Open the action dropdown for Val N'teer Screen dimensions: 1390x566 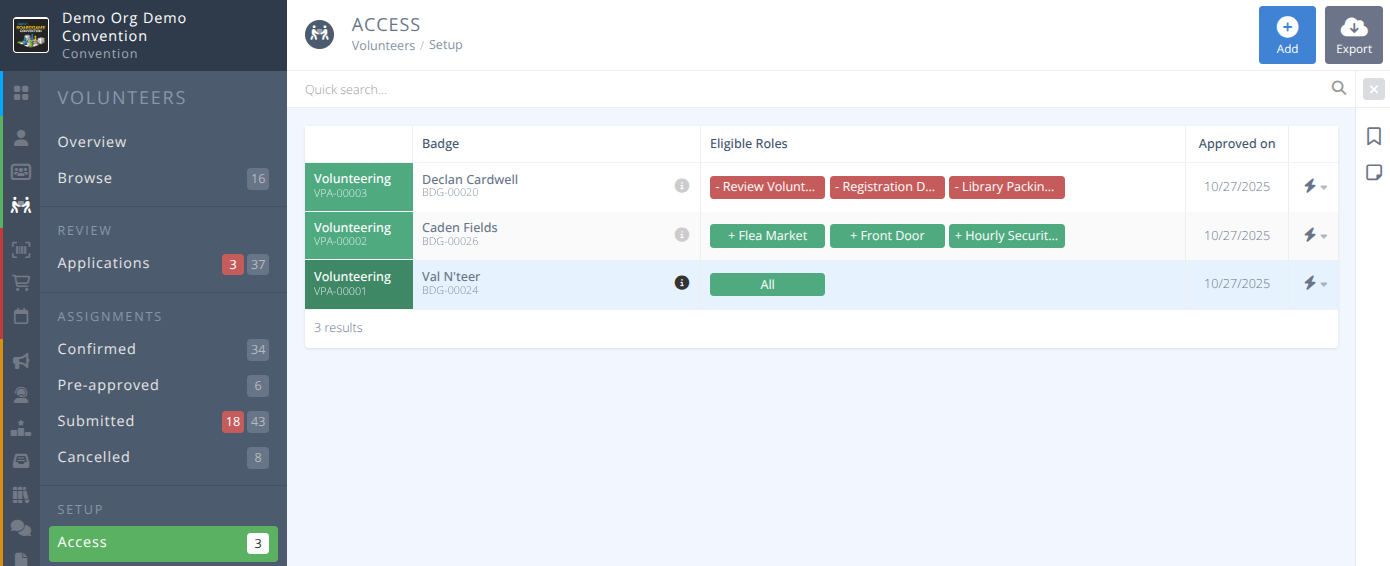coord(1314,284)
